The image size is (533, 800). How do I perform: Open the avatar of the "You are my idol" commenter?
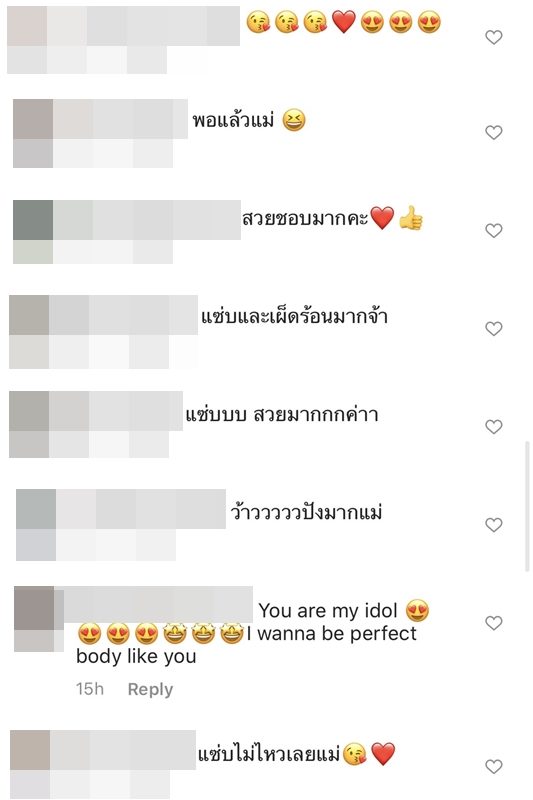pos(36,619)
